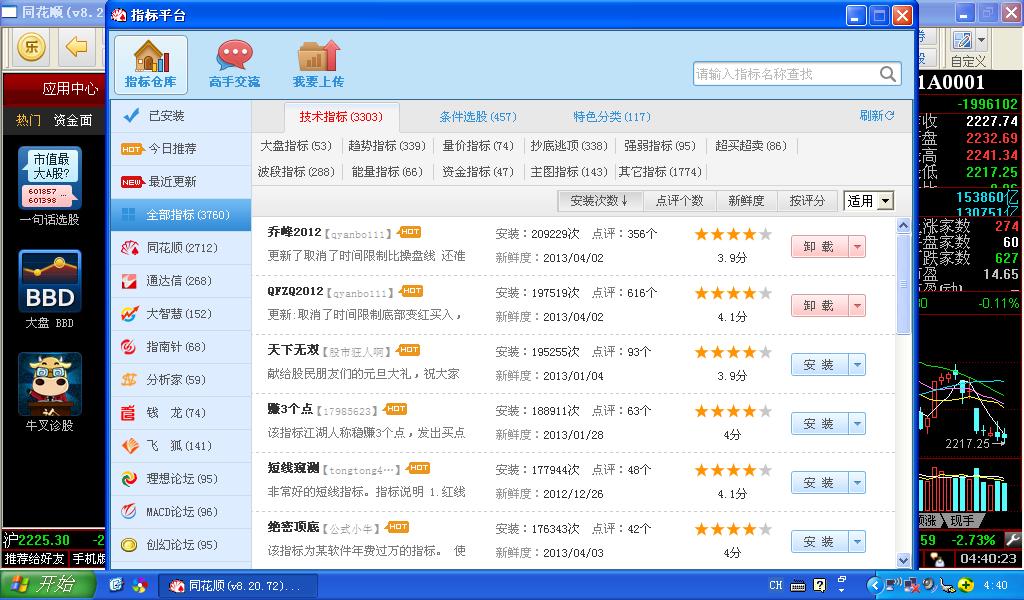Click the 同花顺 (v8.20.72) taskbar button

pyautogui.click(x=238, y=586)
